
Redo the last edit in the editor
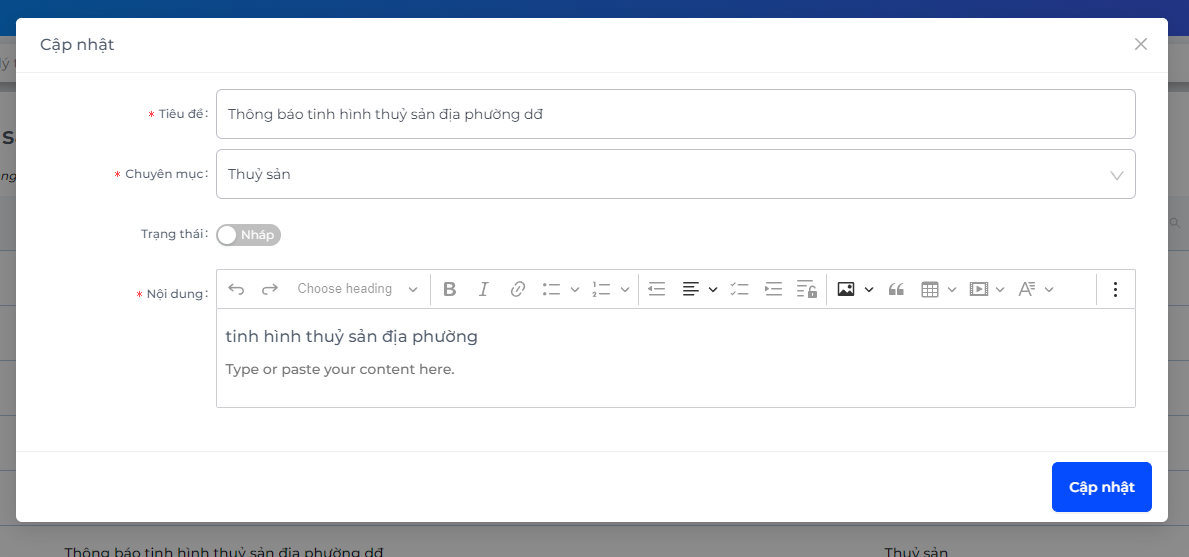270,289
